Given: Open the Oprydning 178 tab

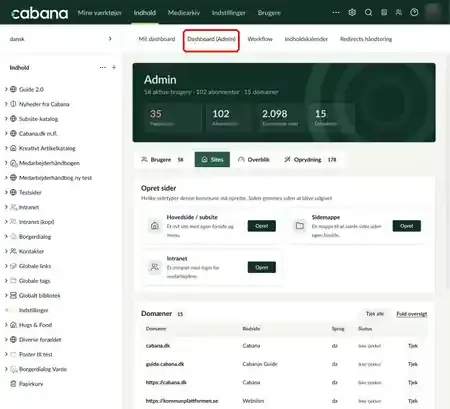Looking at the screenshot, I should click(310, 160).
